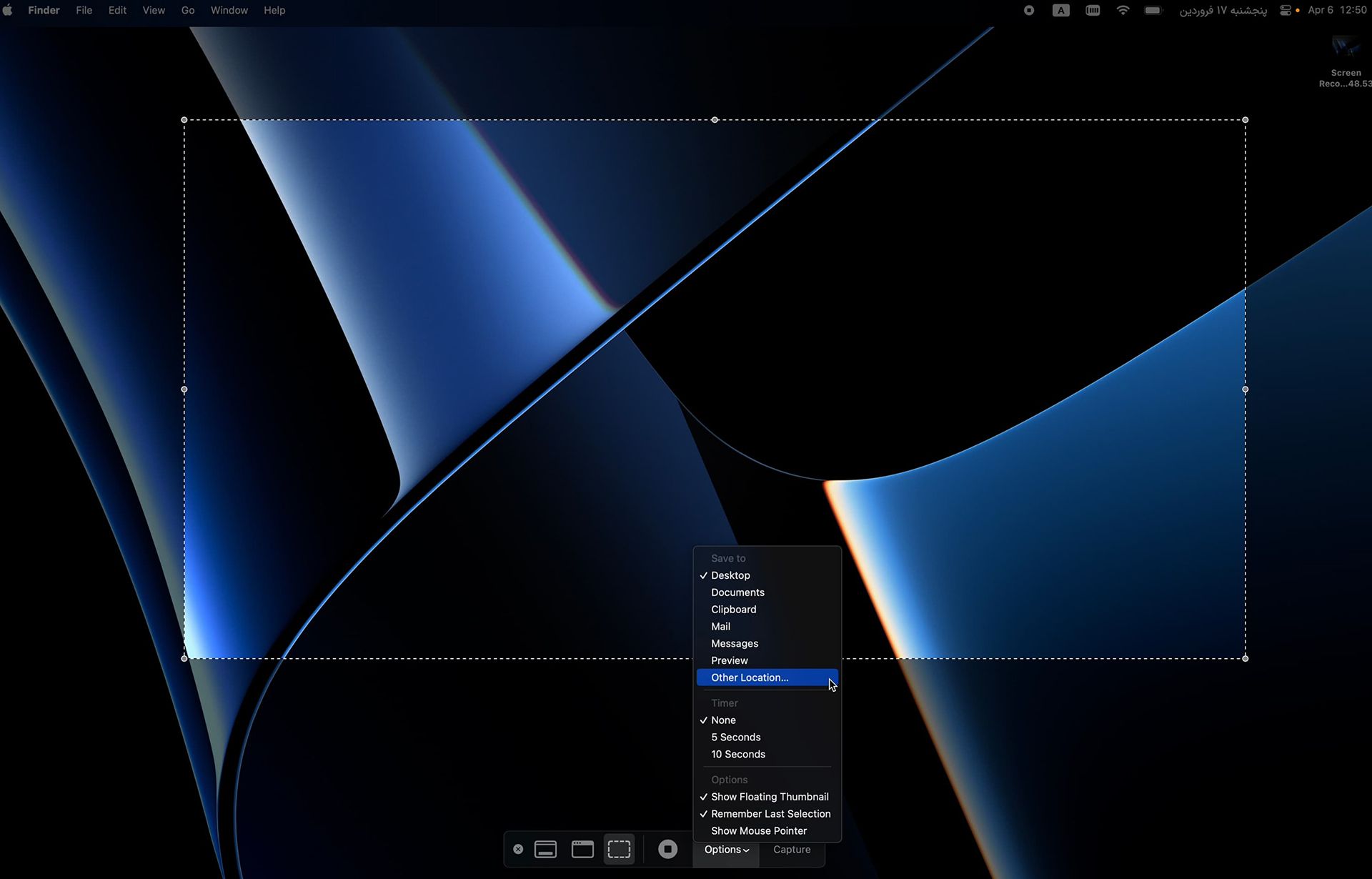Click the left-middle selection handle
This screenshot has width=1372, height=879.
tap(184, 389)
